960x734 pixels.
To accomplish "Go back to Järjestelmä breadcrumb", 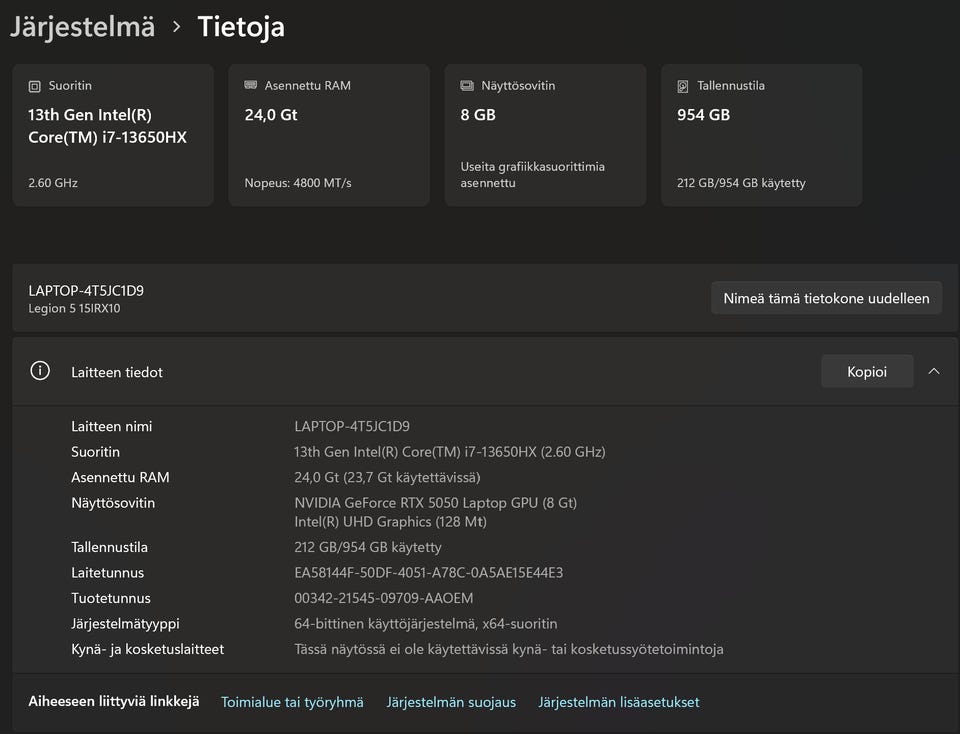I will click(x=83, y=27).
